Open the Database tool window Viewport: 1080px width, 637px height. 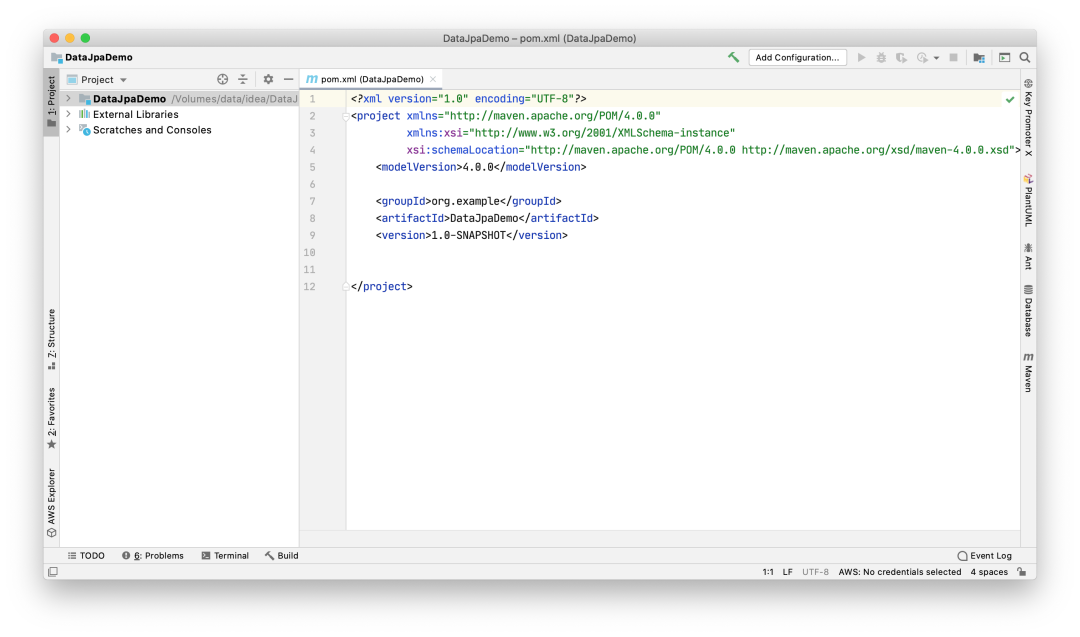click(1028, 311)
